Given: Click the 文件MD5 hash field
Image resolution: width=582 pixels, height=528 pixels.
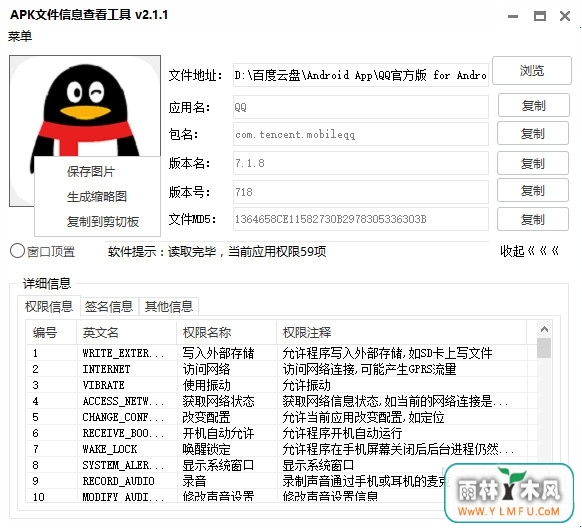Looking at the screenshot, I should tap(360, 219).
